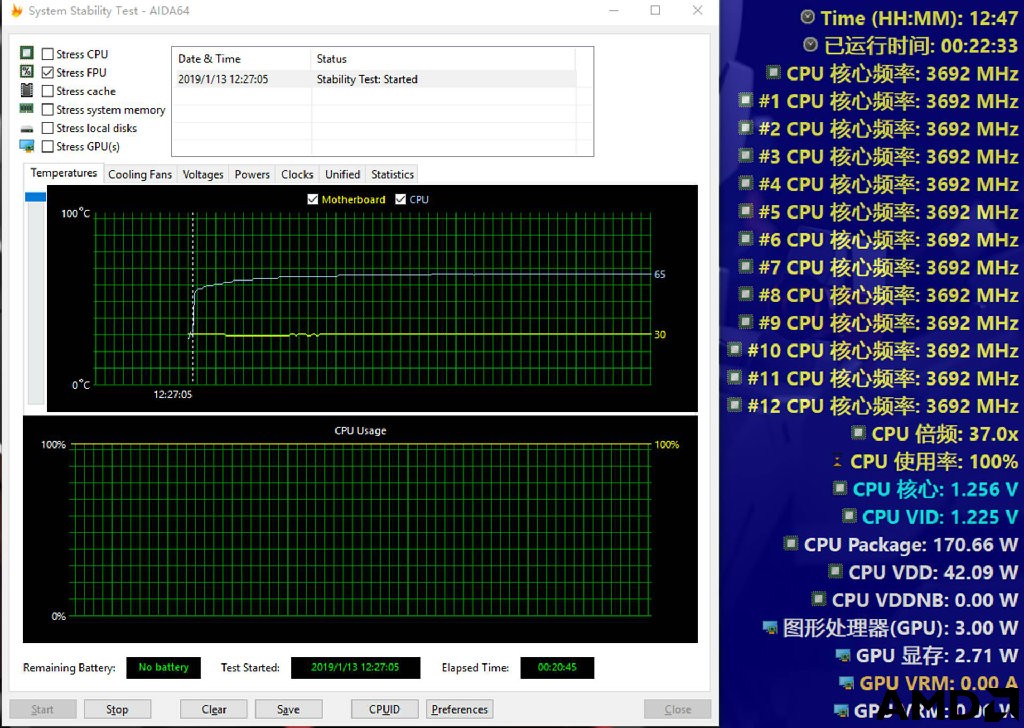Open the CPUID panel
Screen dimensions: 1024x728
tap(384, 709)
